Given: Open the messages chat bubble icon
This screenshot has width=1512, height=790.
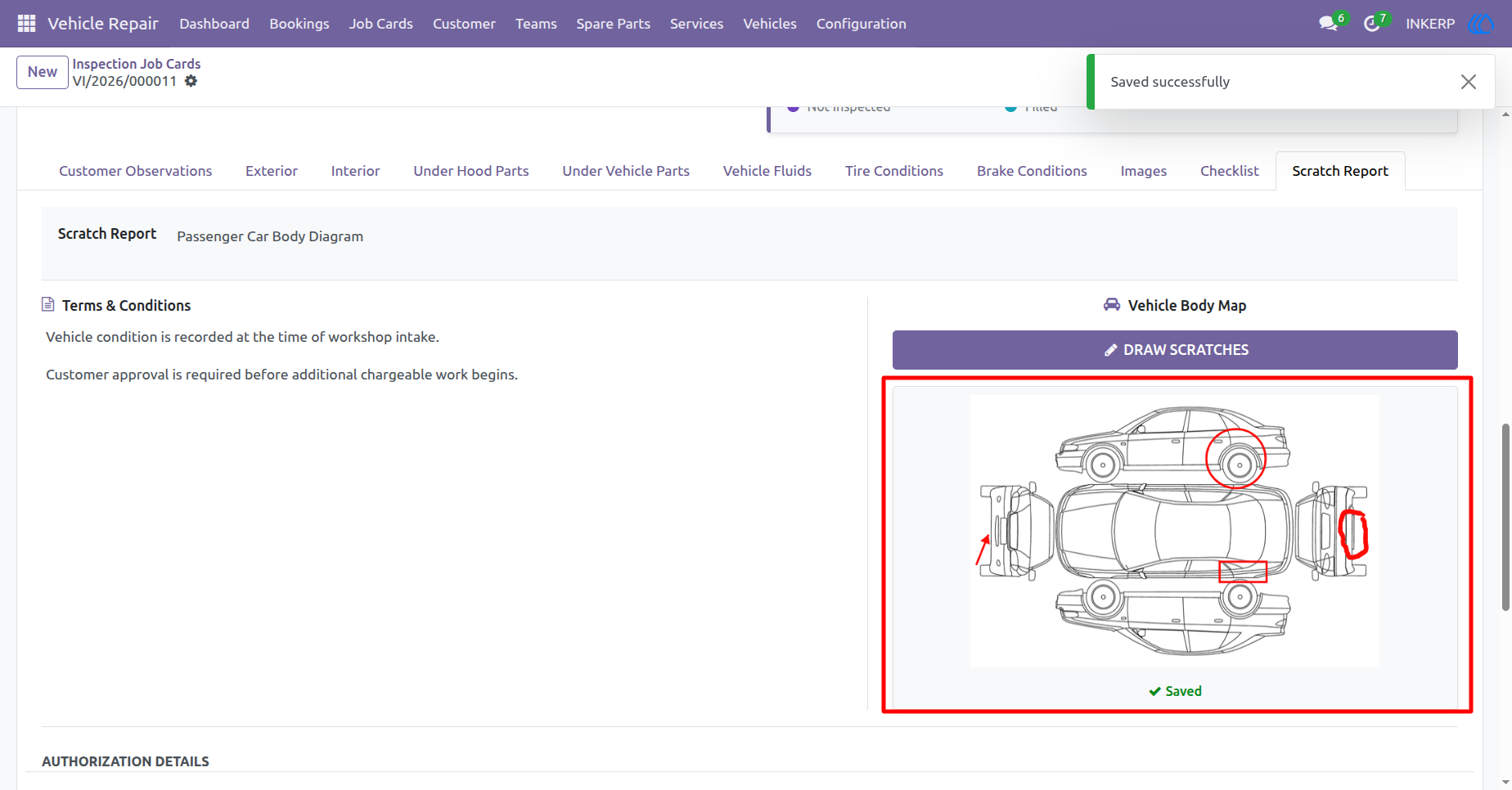Looking at the screenshot, I should pos(1328,24).
